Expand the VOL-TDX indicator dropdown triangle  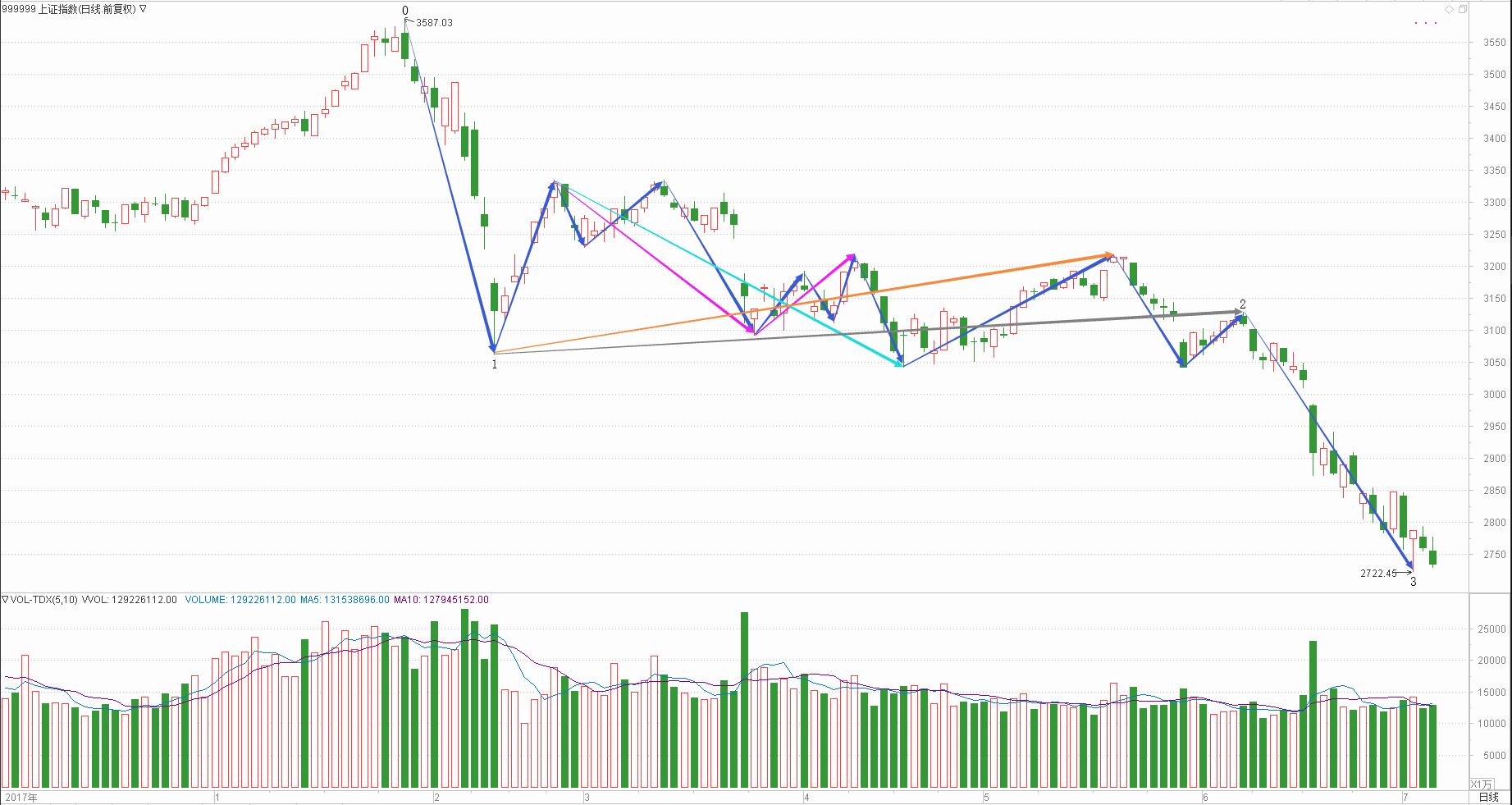[5, 600]
